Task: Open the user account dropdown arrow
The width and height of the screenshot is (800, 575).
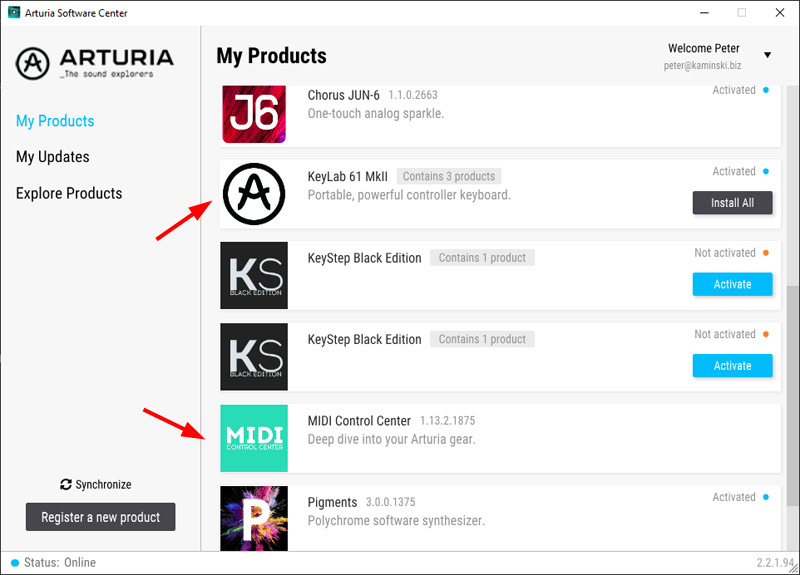Action: pyautogui.click(x=767, y=55)
